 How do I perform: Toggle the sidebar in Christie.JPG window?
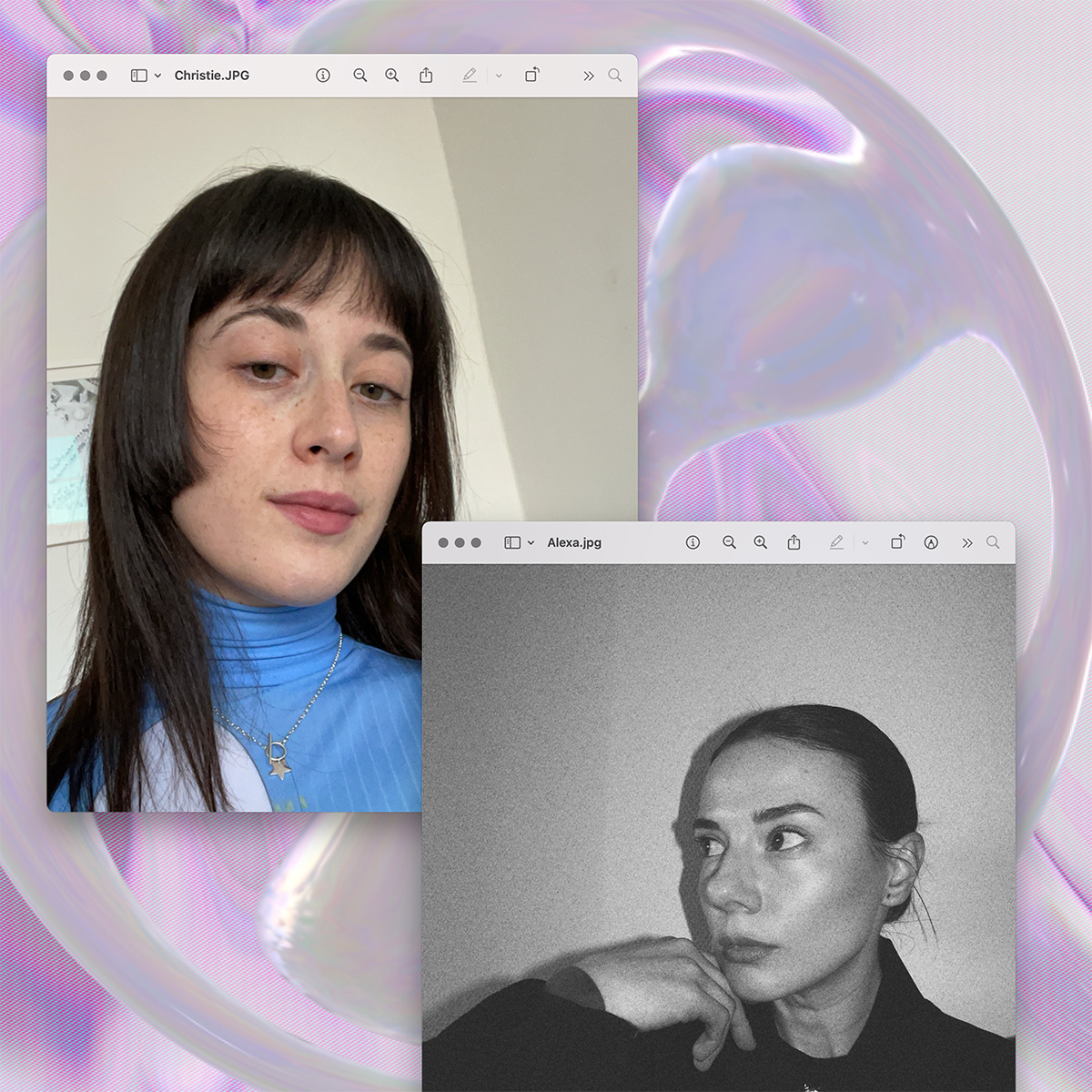pos(139,76)
